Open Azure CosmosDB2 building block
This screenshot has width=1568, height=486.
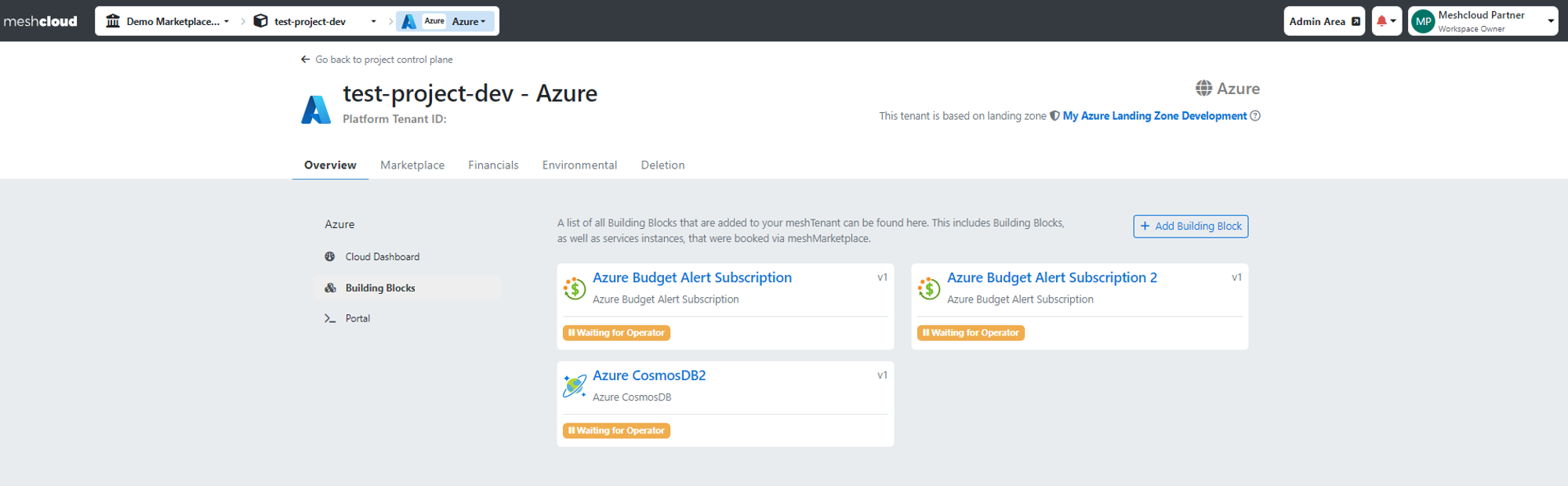pos(649,375)
